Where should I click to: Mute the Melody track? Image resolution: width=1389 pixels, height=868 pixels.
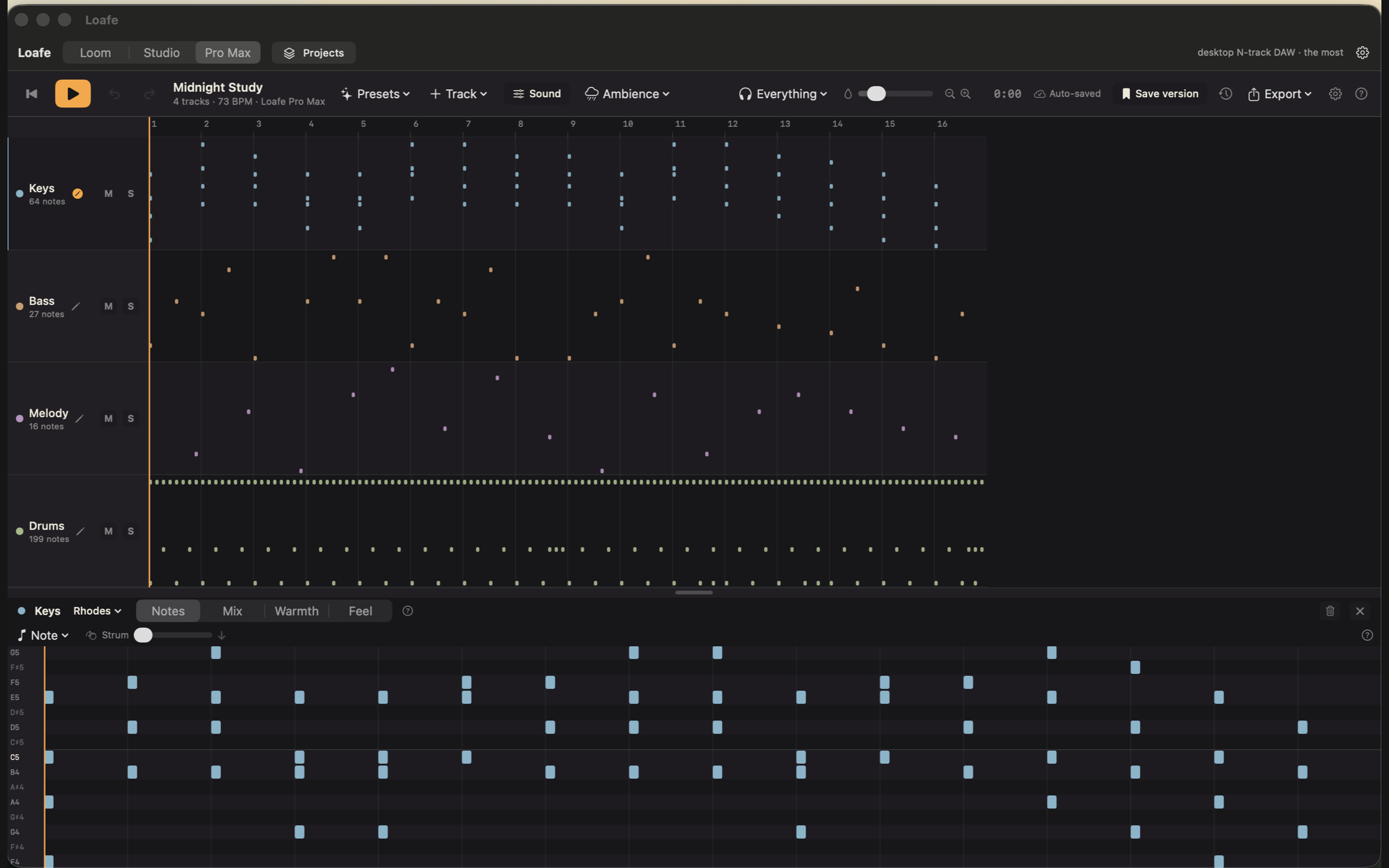pos(109,418)
